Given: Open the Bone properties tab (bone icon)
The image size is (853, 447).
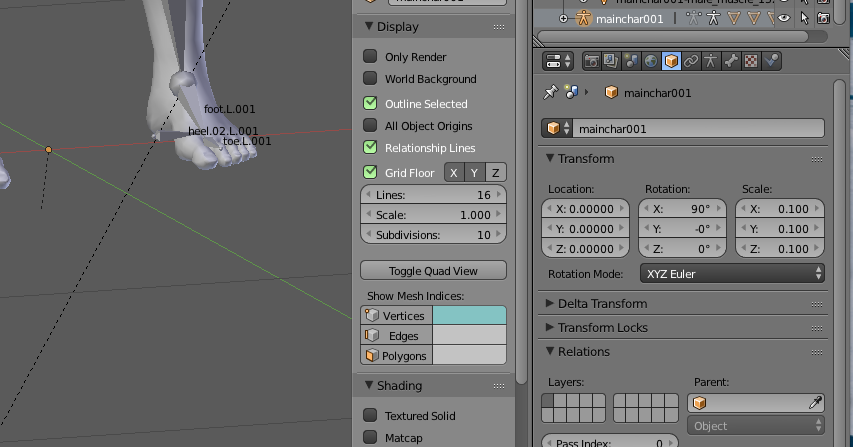Looking at the screenshot, I should [731, 61].
